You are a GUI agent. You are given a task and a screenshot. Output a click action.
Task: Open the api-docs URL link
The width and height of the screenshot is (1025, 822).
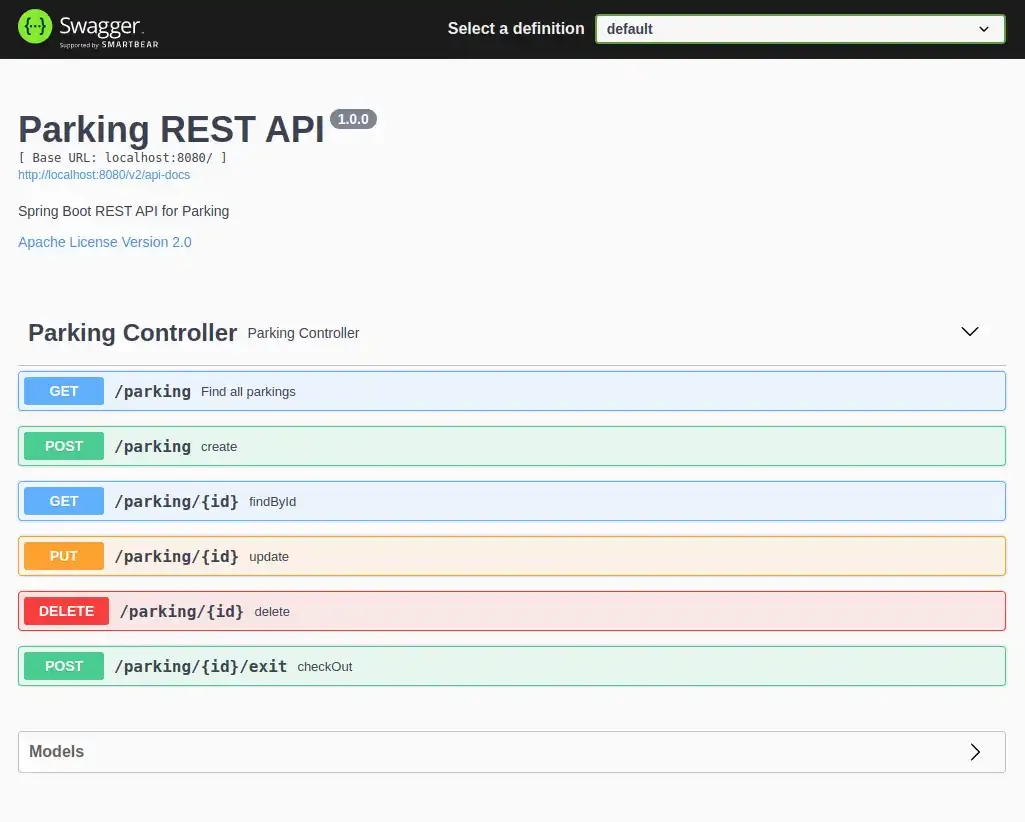pos(104,175)
